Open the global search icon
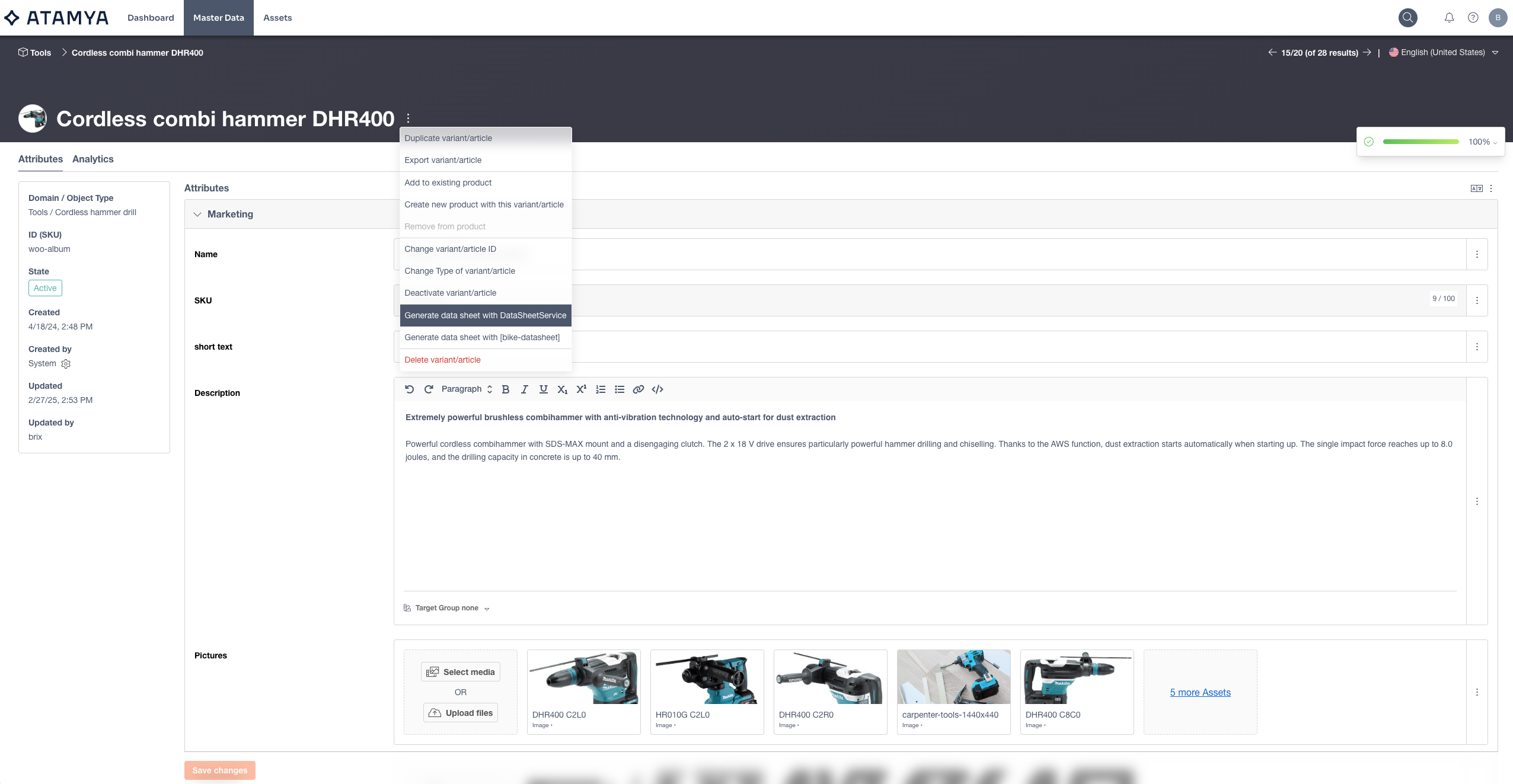 [1407, 18]
